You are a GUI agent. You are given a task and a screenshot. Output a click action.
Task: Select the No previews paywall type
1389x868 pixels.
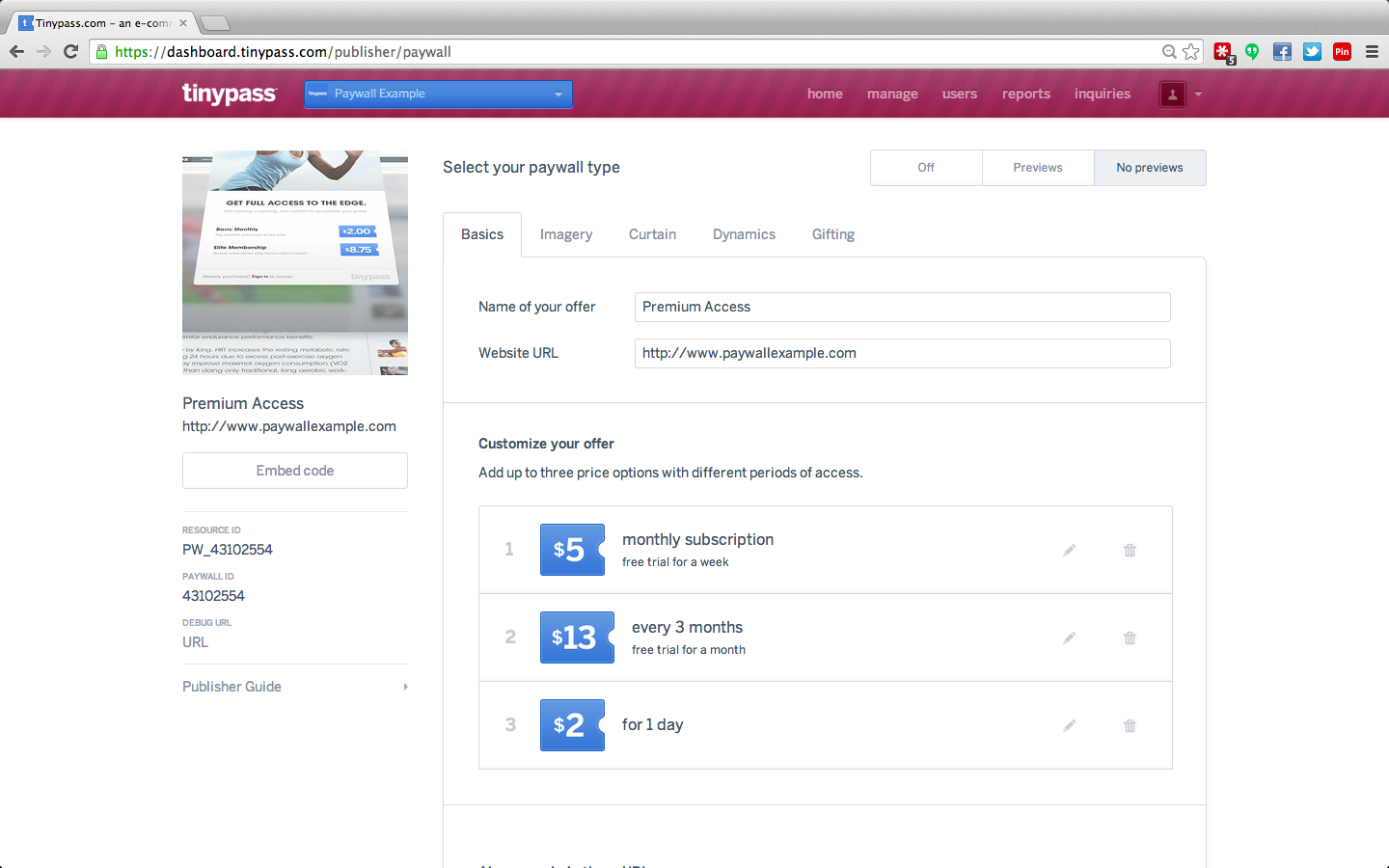click(x=1150, y=168)
